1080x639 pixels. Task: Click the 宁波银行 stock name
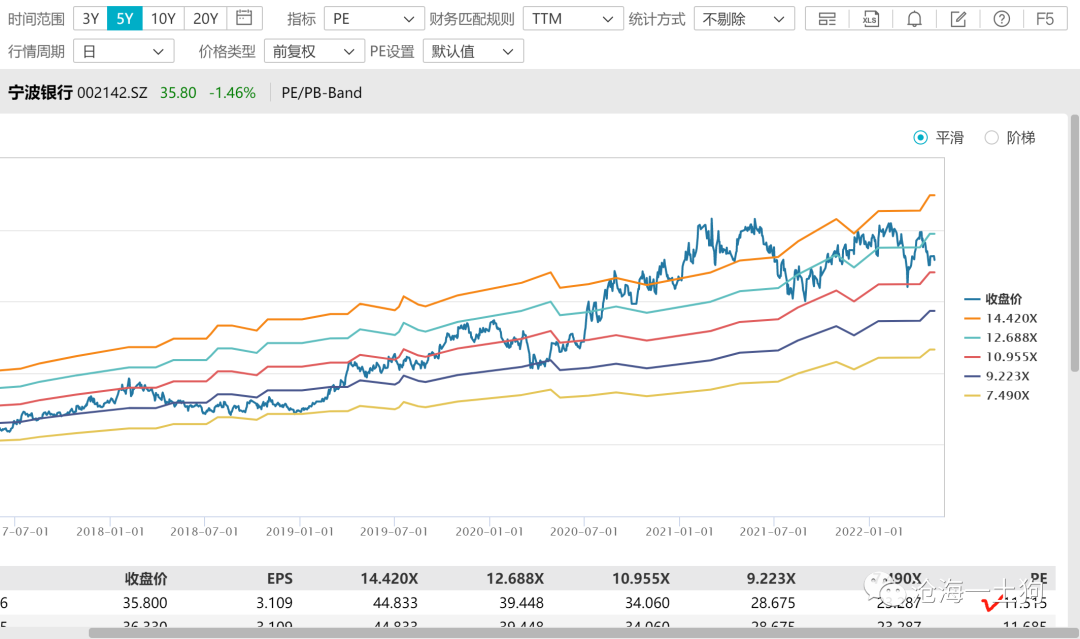pos(40,93)
